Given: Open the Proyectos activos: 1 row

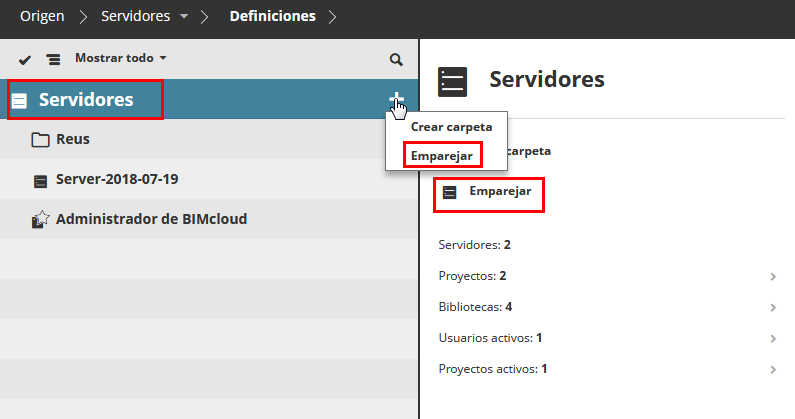Looking at the screenshot, I should (607, 369).
